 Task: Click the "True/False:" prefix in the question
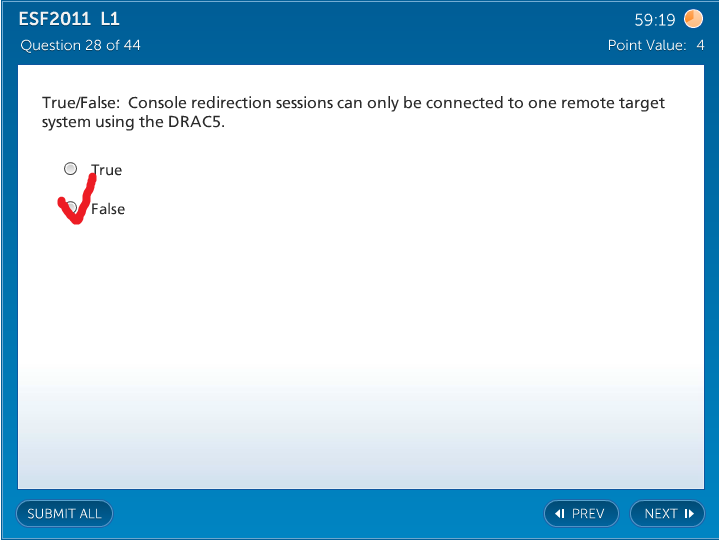click(x=81, y=103)
